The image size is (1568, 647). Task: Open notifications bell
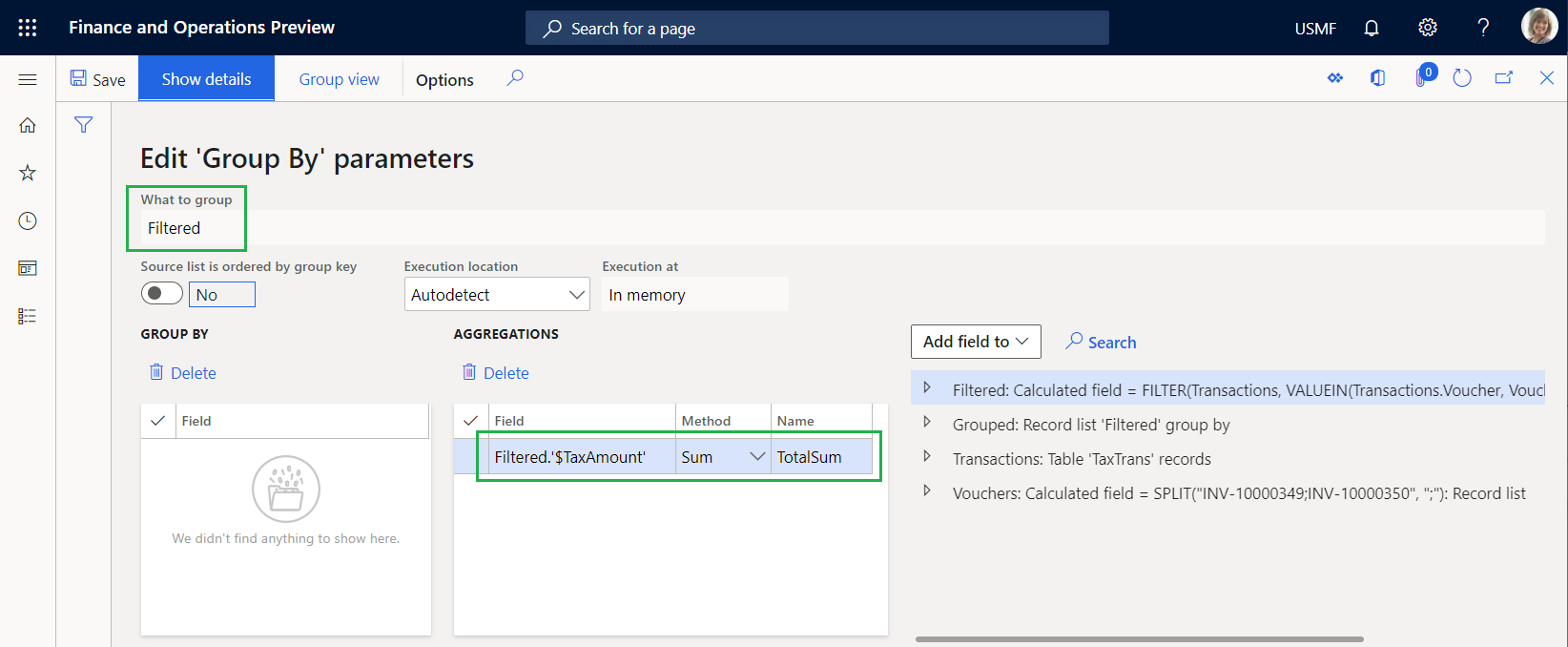click(x=1372, y=28)
